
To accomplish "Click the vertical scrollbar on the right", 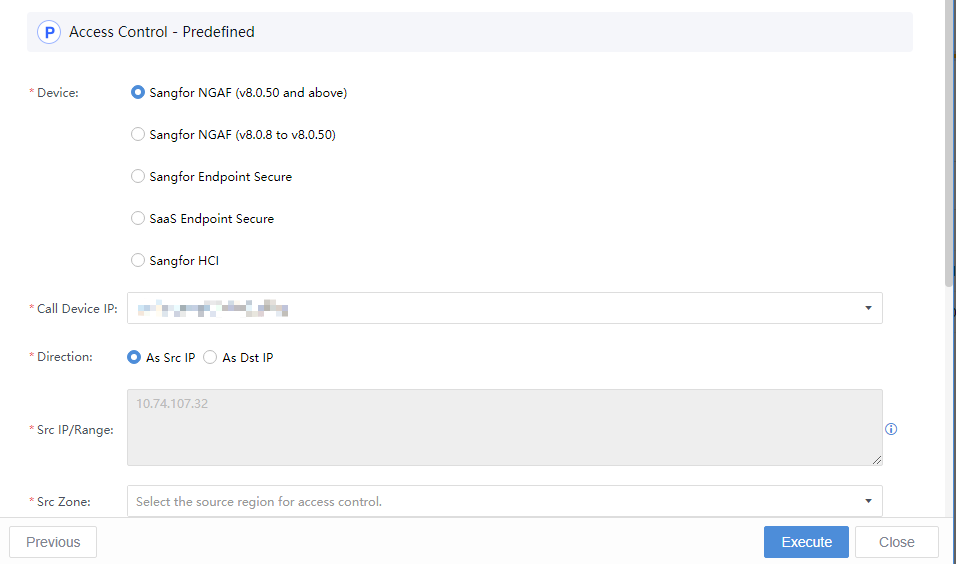I will pos(950,150).
